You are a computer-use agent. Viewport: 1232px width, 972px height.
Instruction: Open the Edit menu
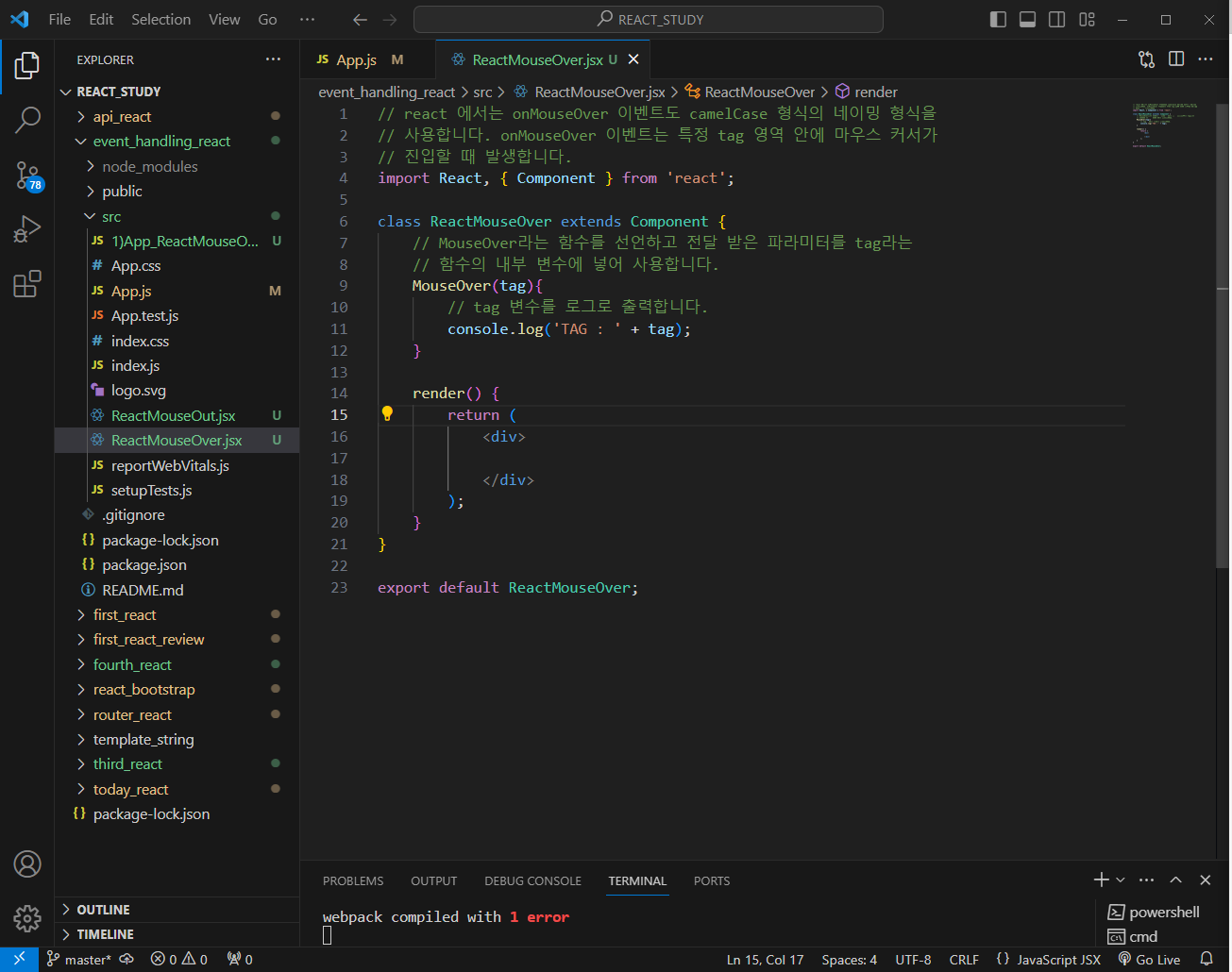pos(101,20)
